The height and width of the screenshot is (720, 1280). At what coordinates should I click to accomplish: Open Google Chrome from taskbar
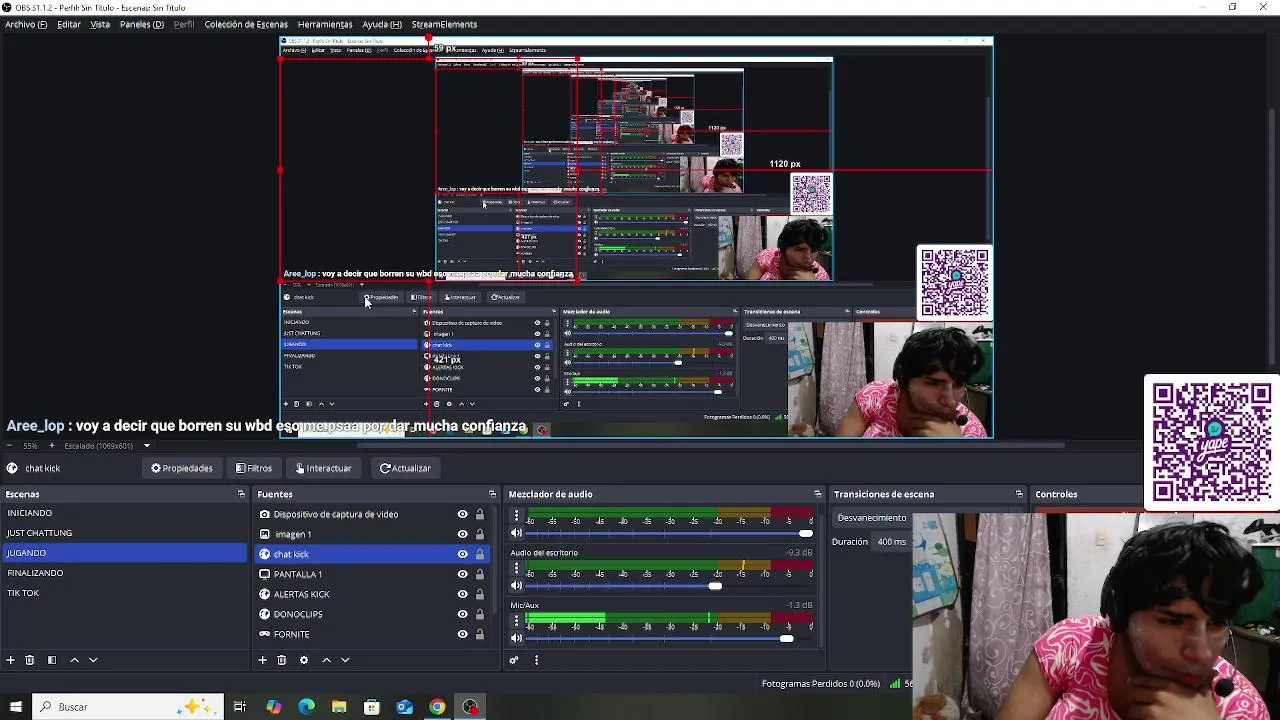point(437,707)
